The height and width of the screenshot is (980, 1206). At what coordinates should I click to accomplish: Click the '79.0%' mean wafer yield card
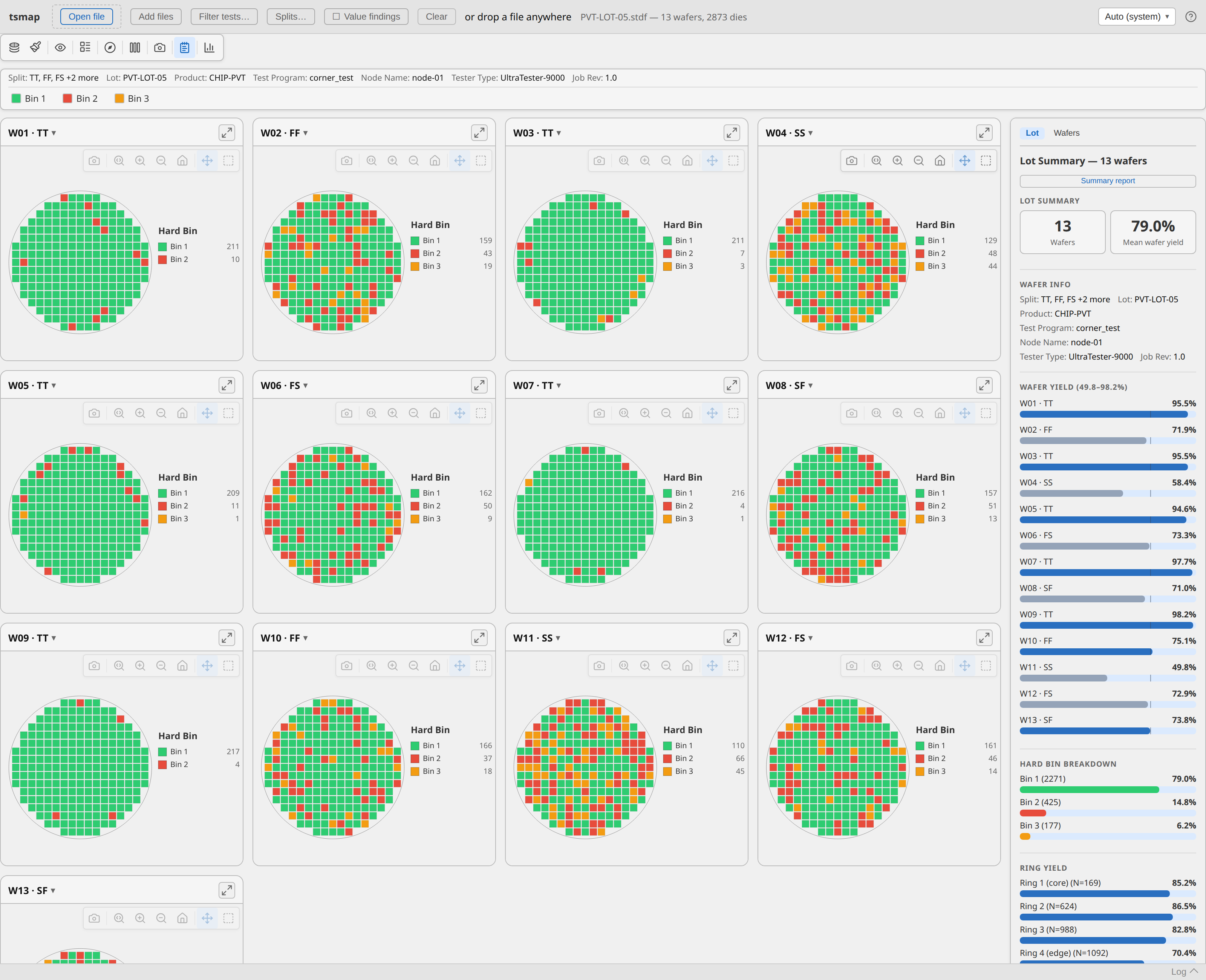click(x=1152, y=232)
